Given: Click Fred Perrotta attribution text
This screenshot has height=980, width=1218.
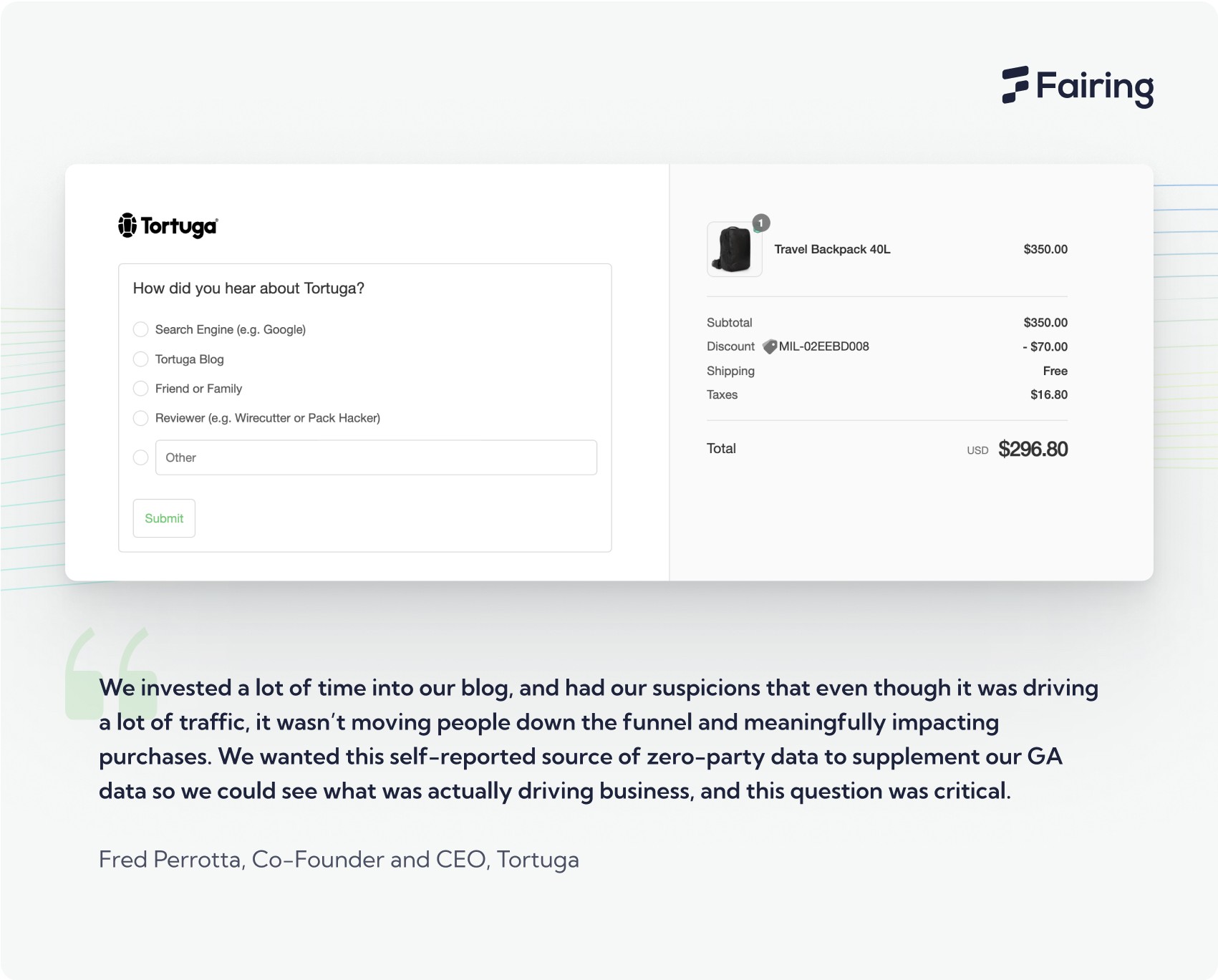Looking at the screenshot, I should click(339, 859).
